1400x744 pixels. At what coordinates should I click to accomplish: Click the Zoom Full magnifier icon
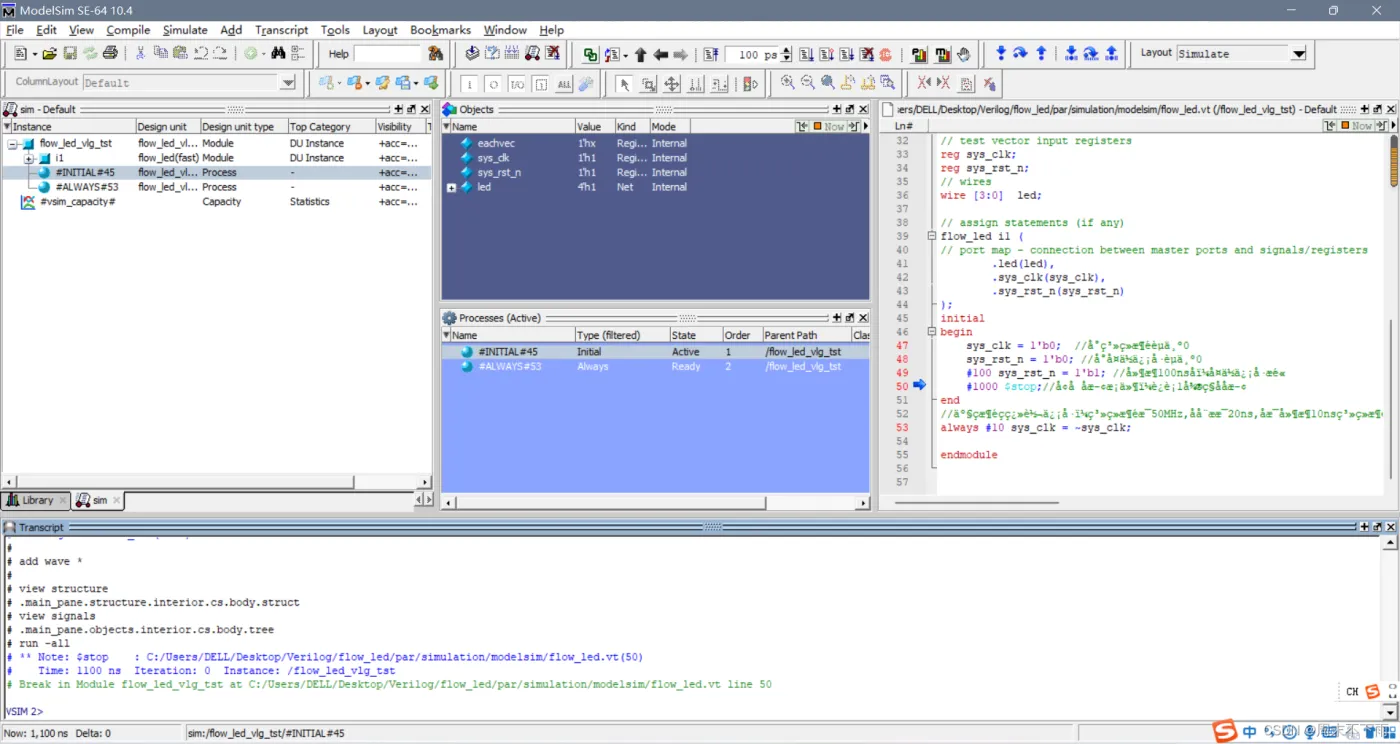coord(828,83)
